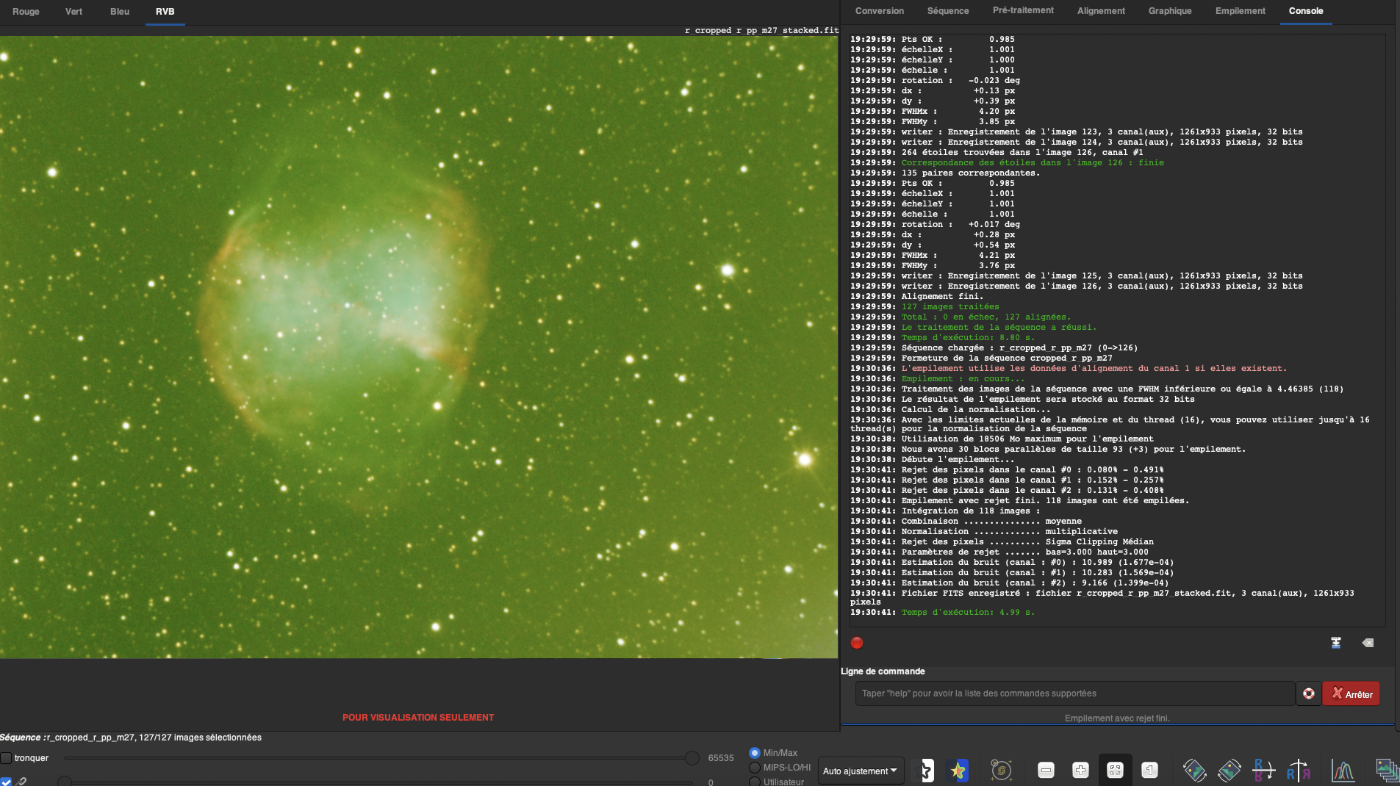Select the Utilisateur radio button
Image resolution: width=1400 pixels, height=786 pixels.
[x=755, y=782]
